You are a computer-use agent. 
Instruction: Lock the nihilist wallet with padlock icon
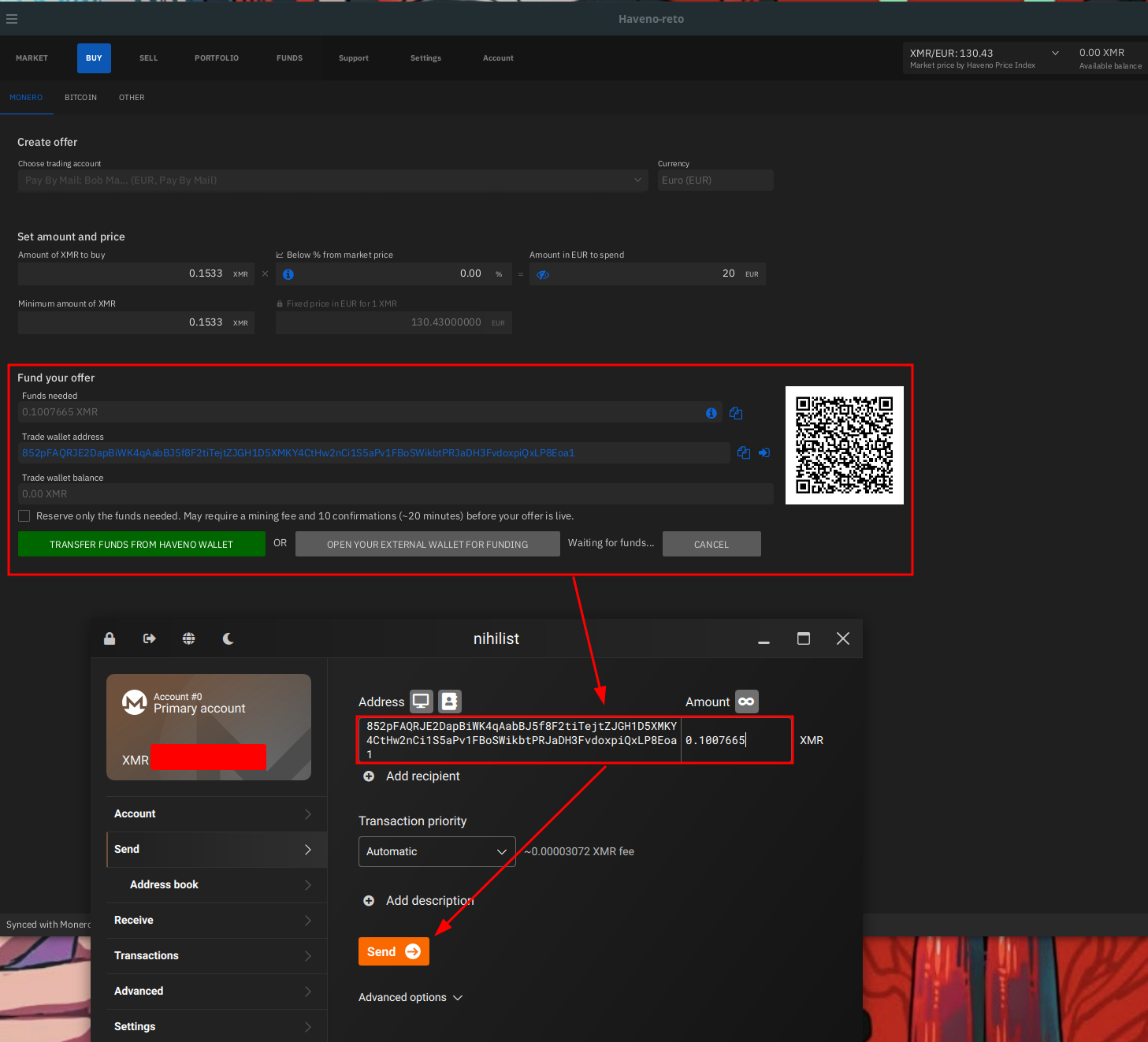[110, 638]
